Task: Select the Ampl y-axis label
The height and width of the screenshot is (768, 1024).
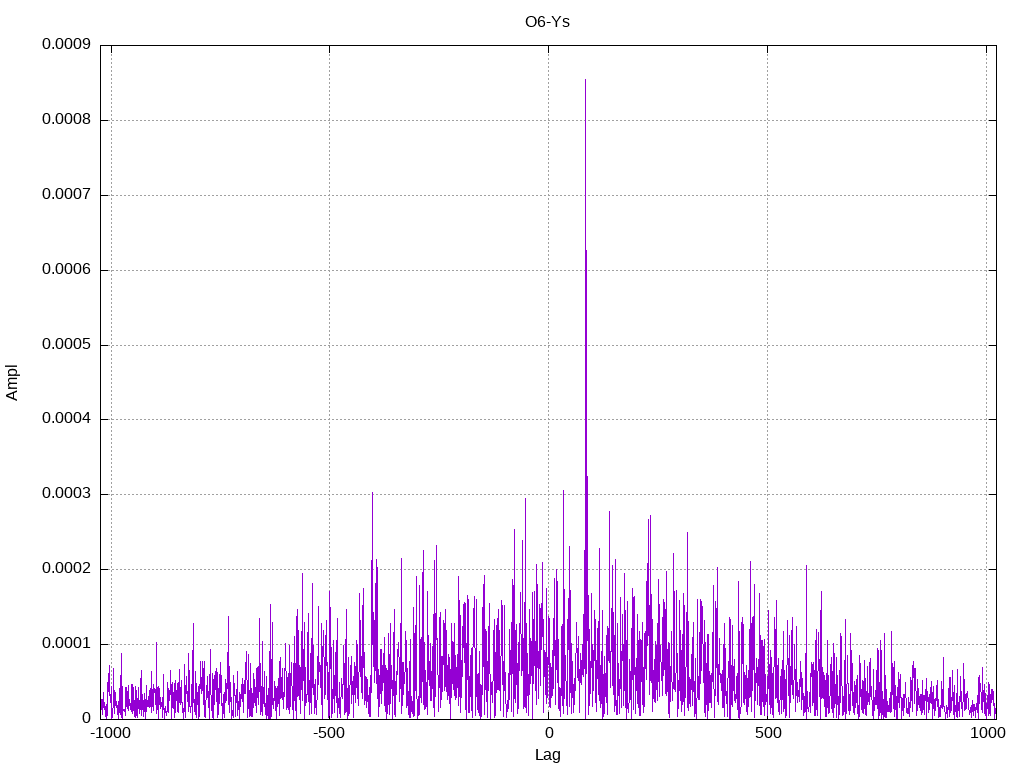Action: pyautogui.click(x=12, y=382)
